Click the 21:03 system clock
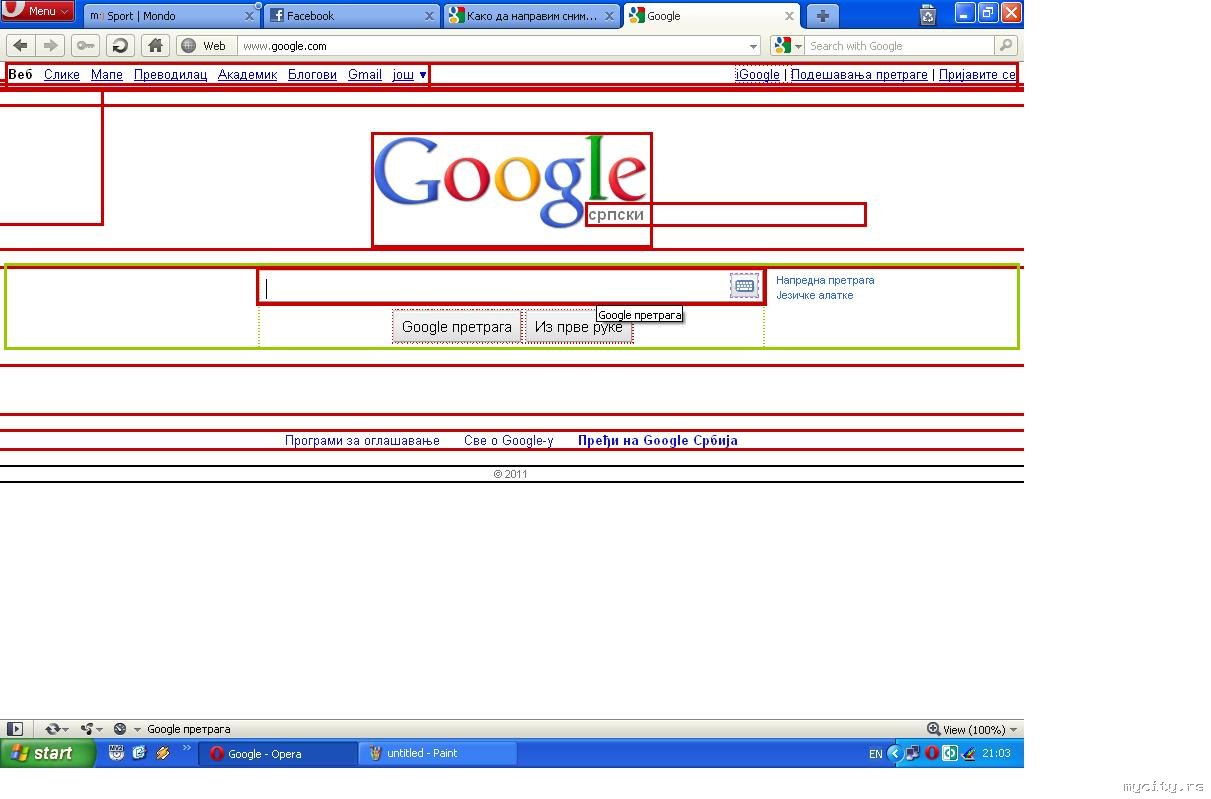Image resolution: width=1211 pixels, height=799 pixels. (x=996, y=754)
